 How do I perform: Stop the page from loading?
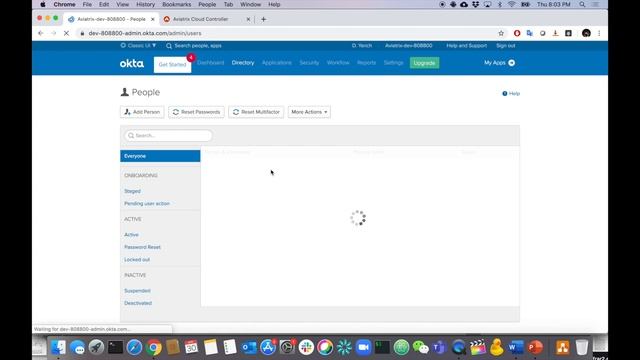[x=67, y=33]
